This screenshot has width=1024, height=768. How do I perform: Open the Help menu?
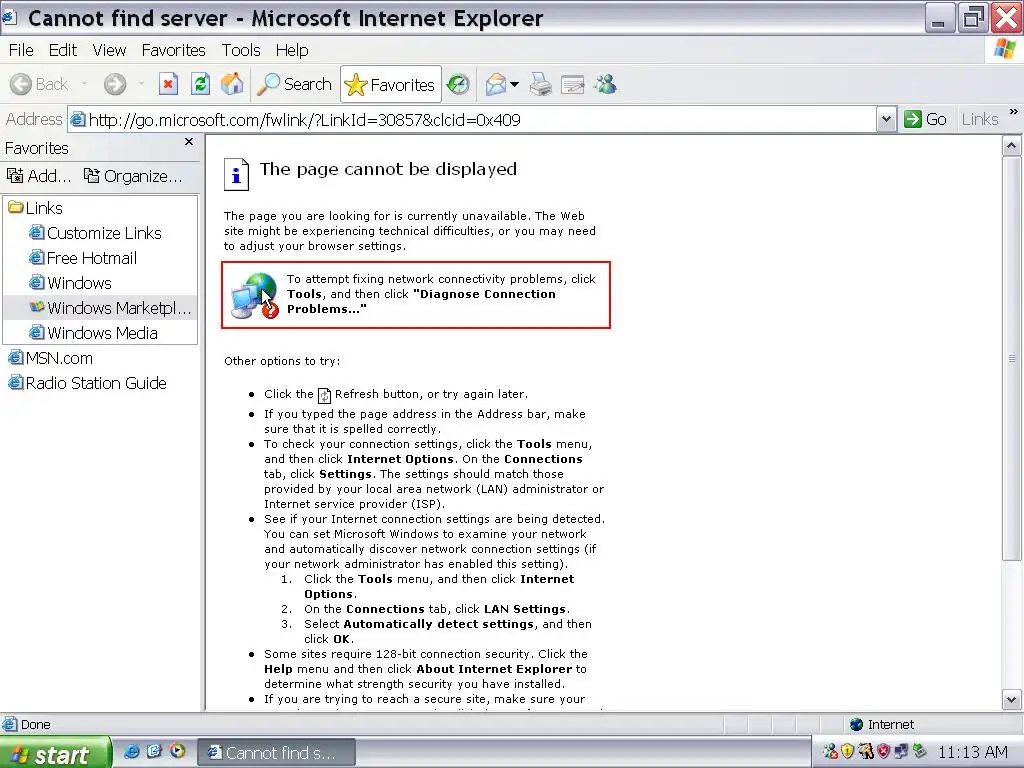(x=292, y=50)
